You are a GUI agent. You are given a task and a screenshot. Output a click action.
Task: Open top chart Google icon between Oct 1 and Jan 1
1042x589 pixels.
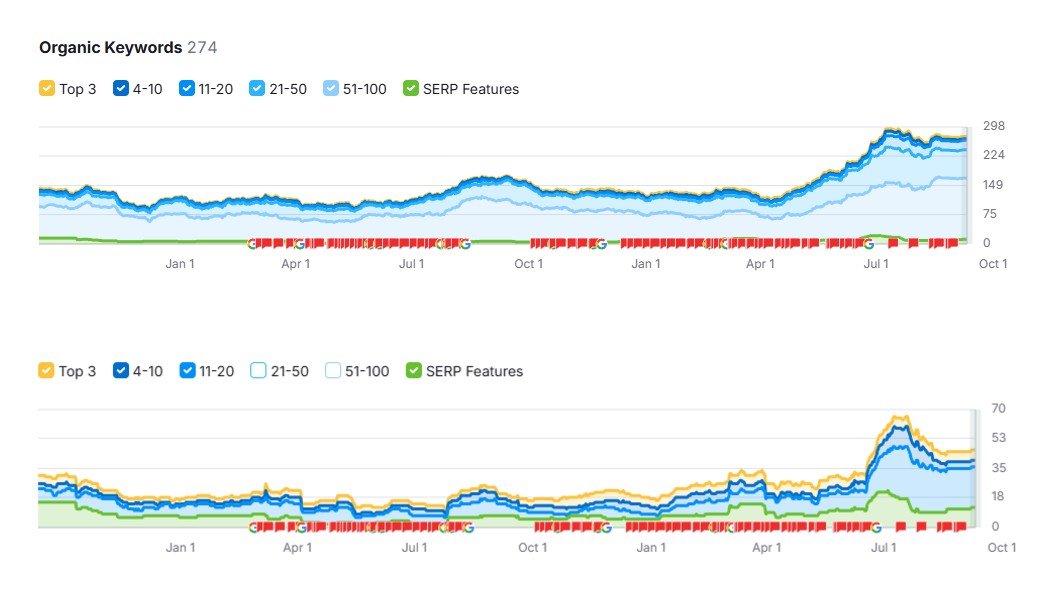600,243
